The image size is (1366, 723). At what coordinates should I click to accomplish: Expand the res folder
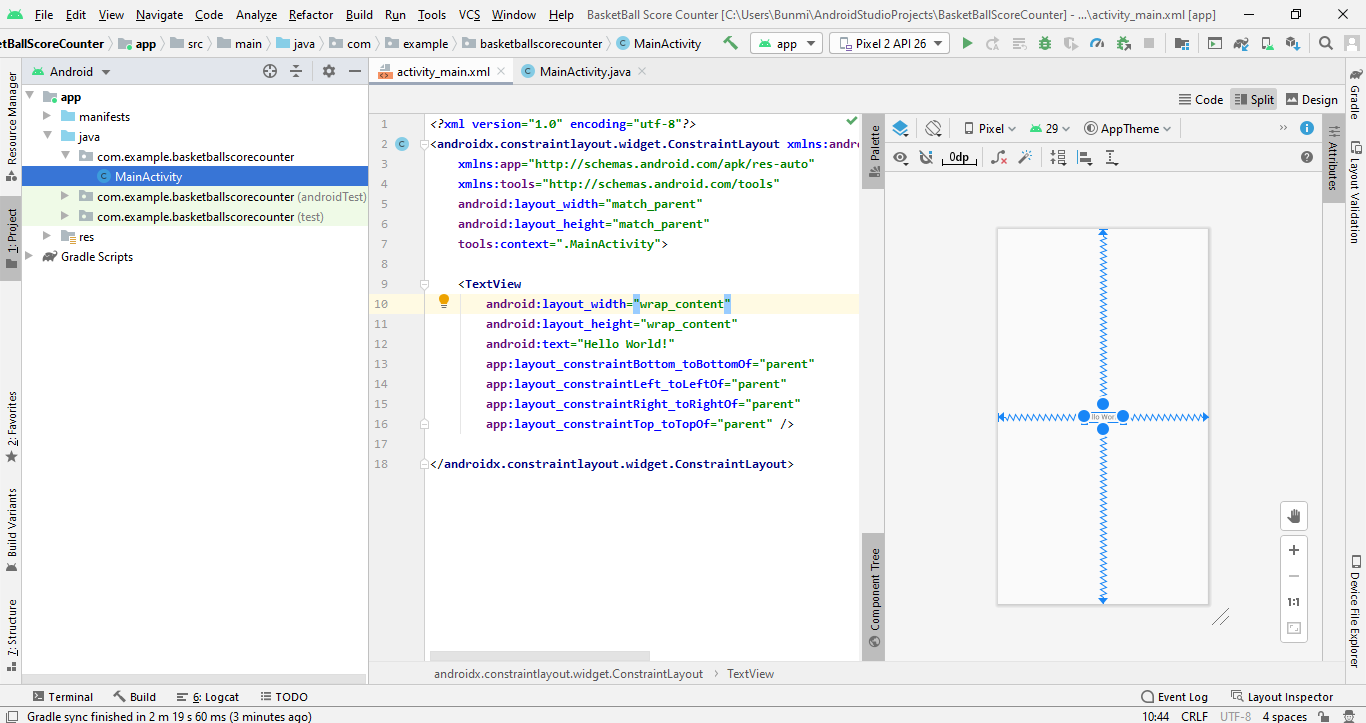coord(48,237)
